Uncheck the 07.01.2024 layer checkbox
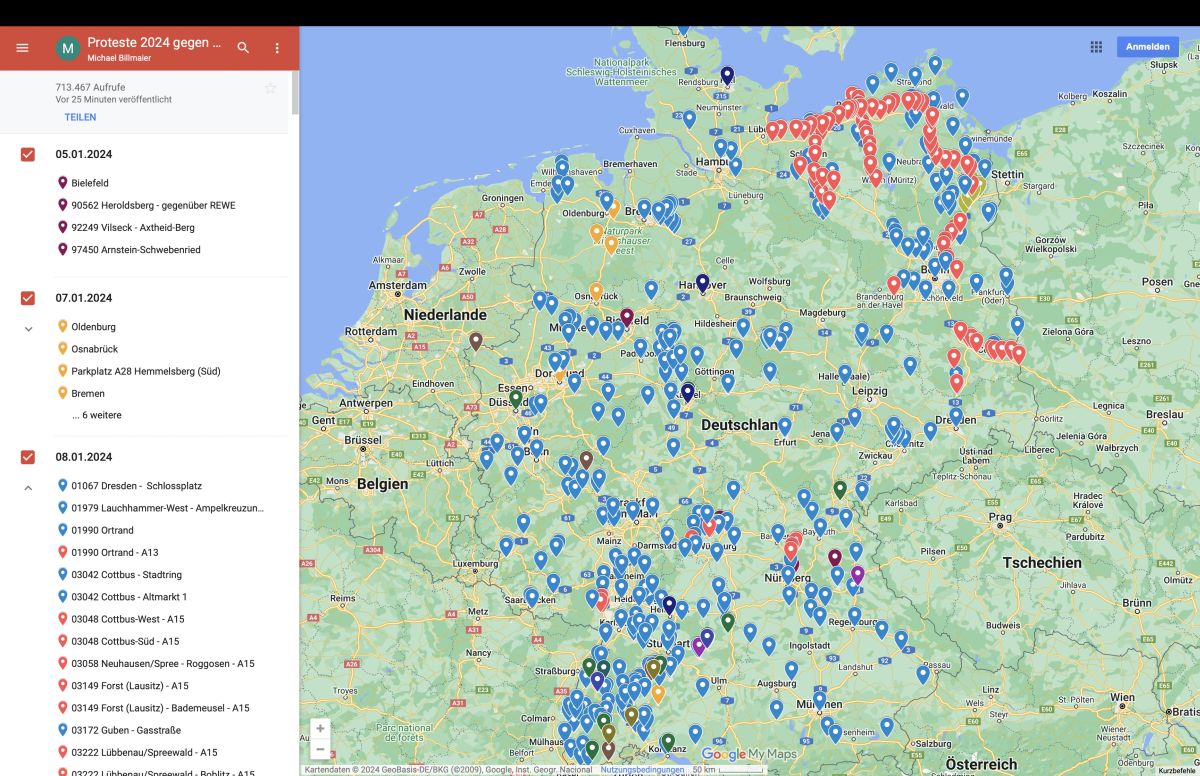This screenshot has height=776, width=1200. point(28,298)
